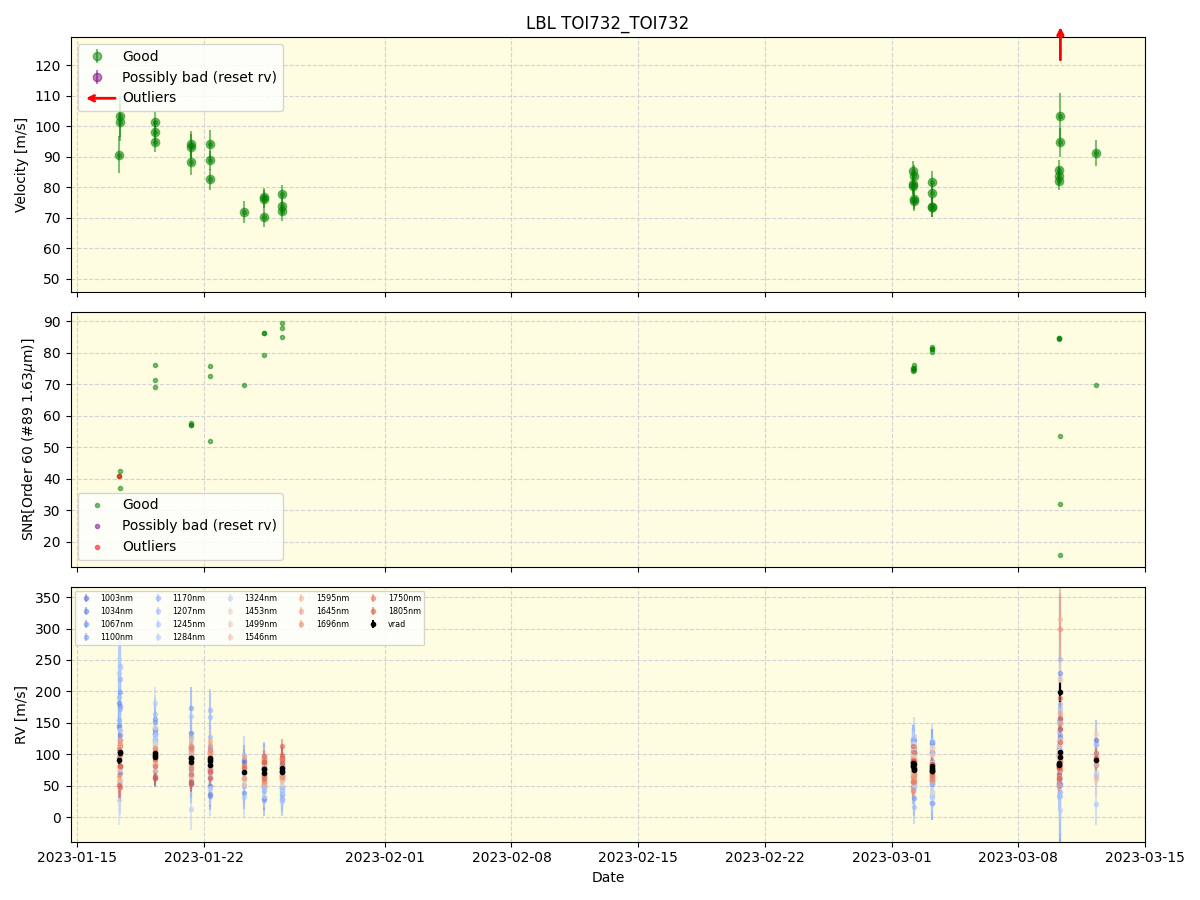This screenshot has height=900, width=1200.
Task: Click the 1546nm legend entry
Action: (x=260, y=637)
